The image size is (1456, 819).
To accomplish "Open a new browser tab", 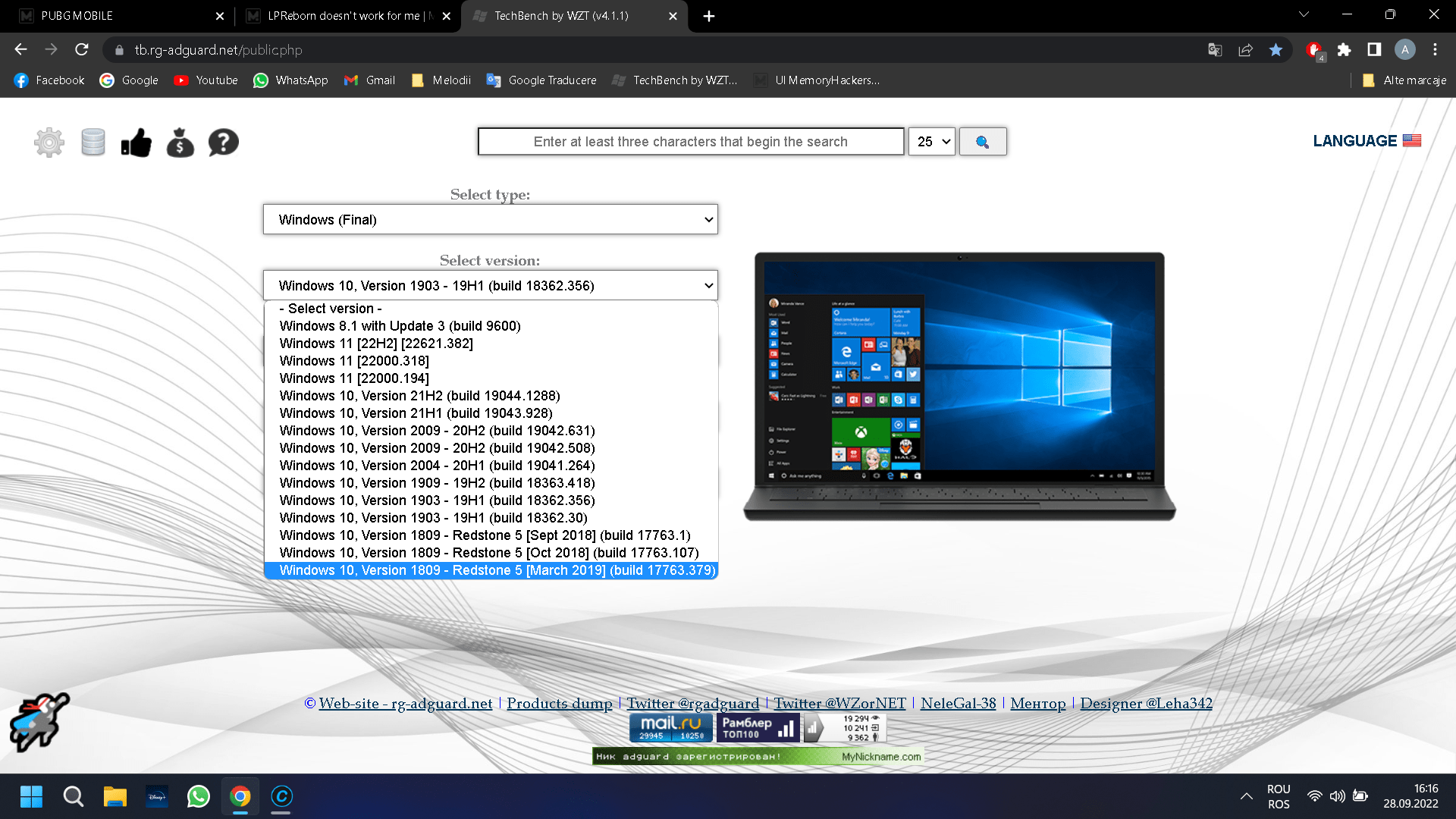I will [709, 16].
